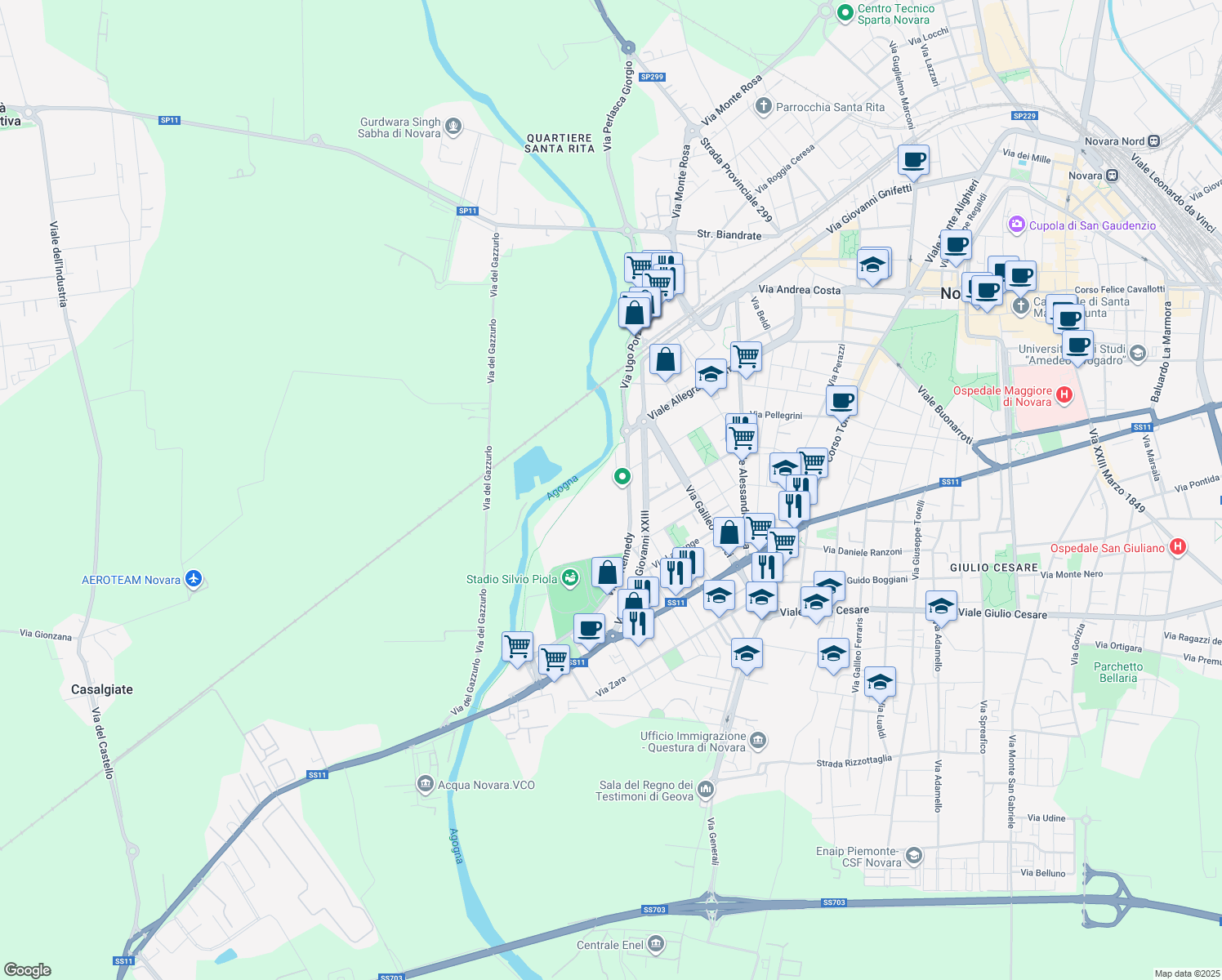Select the westernmost shopping cart marker by the Agogna
This screenshot has height=980, width=1222.
(x=517, y=649)
